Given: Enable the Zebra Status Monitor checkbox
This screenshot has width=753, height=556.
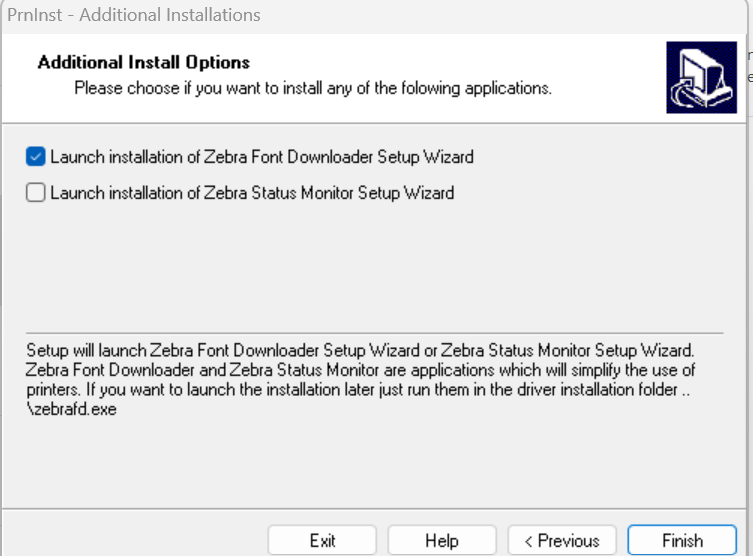Looking at the screenshot, I should (x=36, y=193).
